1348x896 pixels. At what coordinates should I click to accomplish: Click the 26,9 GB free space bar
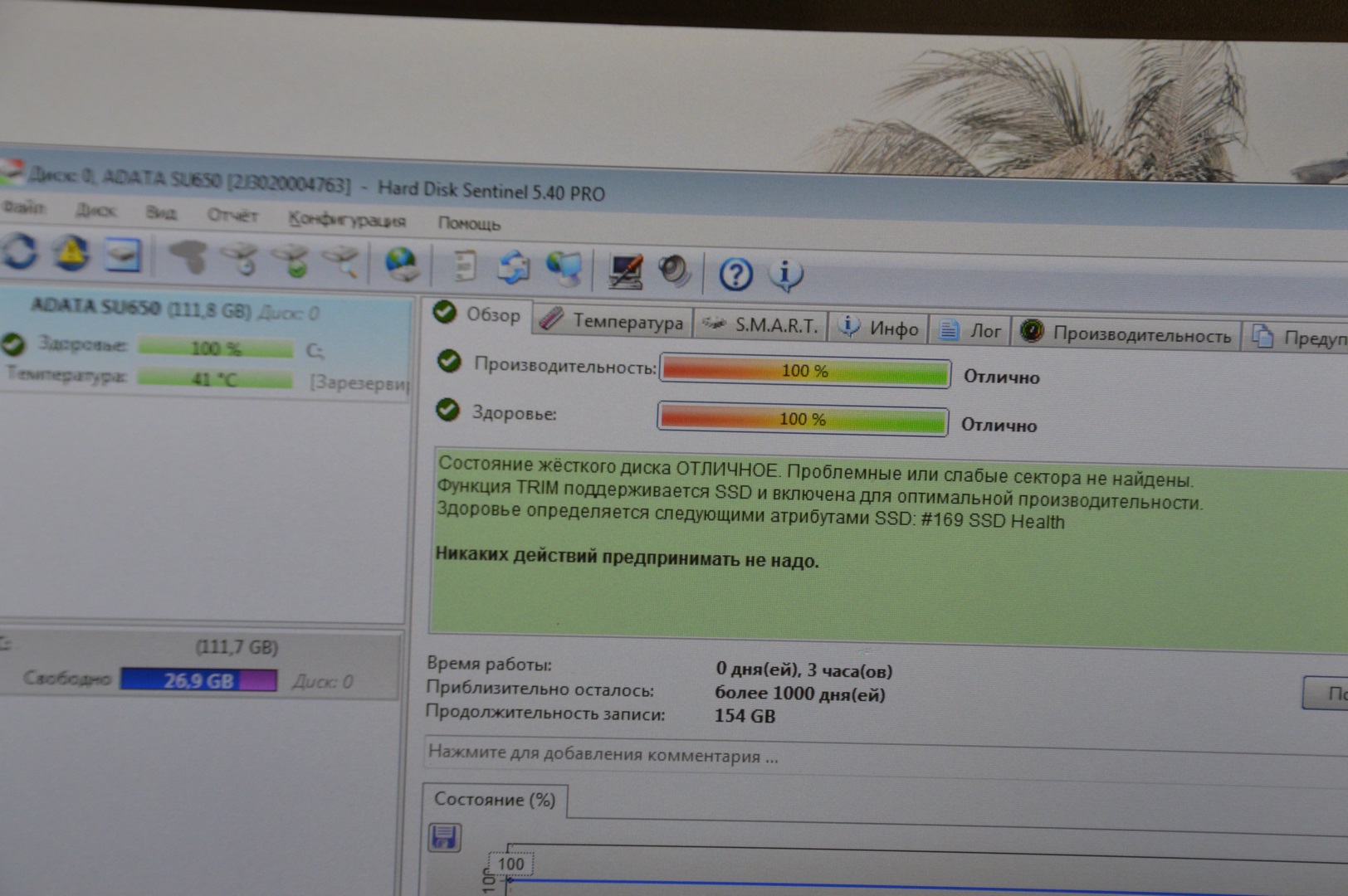tap(198, 680)
